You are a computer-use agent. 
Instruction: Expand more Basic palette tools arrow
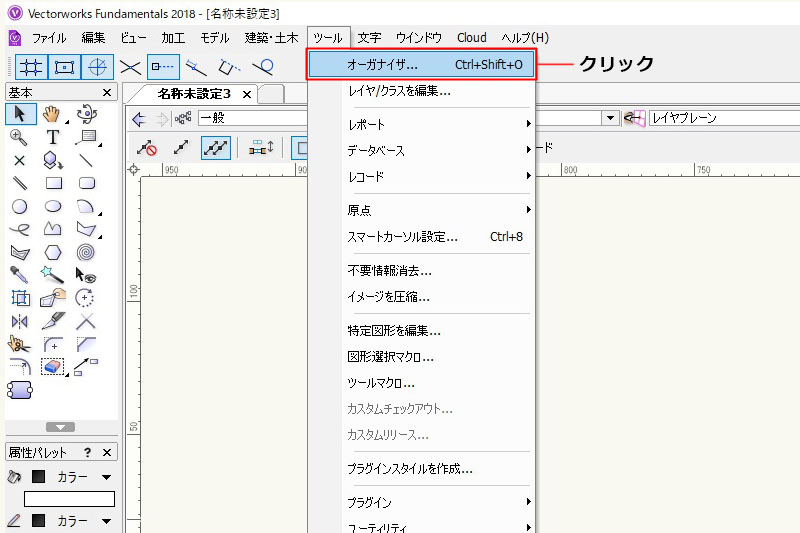pyautogui.click(x=61, y=427)
